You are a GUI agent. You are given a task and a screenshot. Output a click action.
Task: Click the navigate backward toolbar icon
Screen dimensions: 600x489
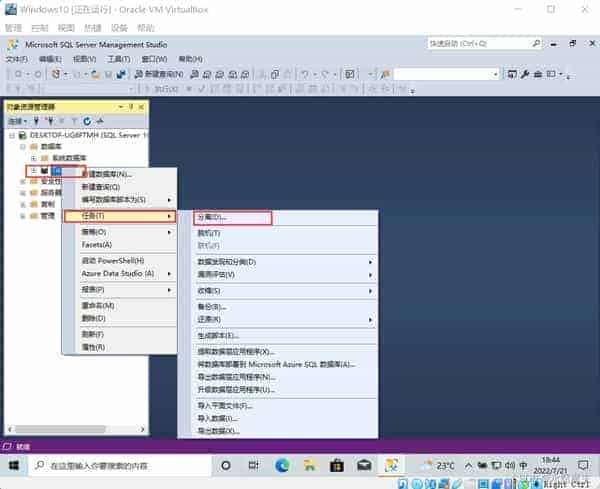[x=18, y=74]
